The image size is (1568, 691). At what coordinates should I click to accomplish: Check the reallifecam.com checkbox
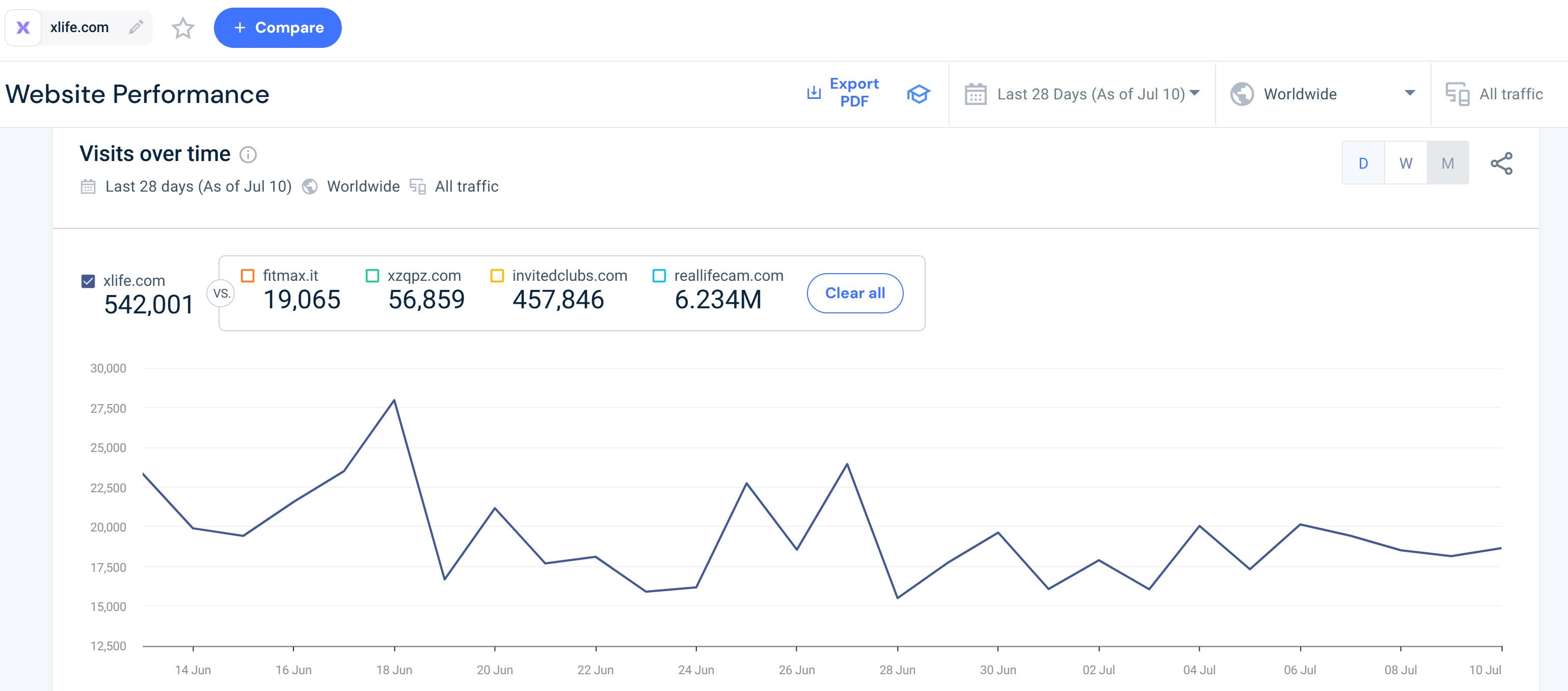[659, 276]
